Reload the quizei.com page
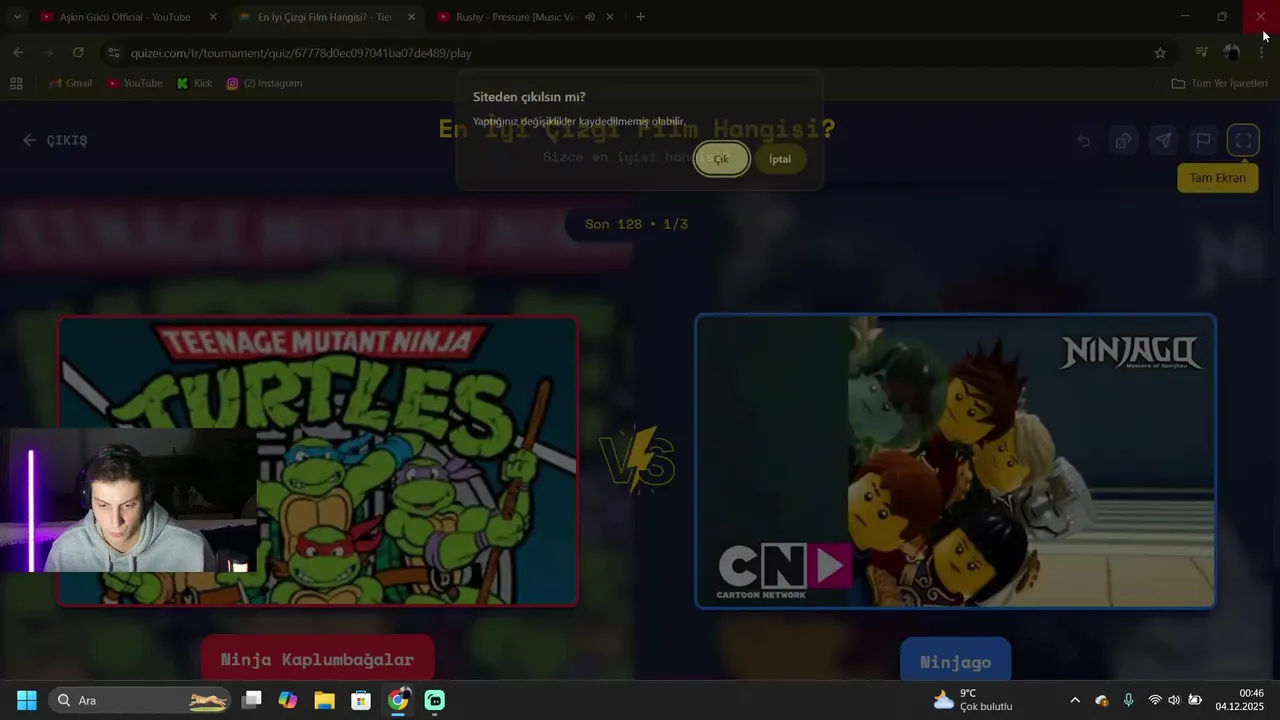The height and width of the screenshot is (720, 1280). click(x=78, y=53)
